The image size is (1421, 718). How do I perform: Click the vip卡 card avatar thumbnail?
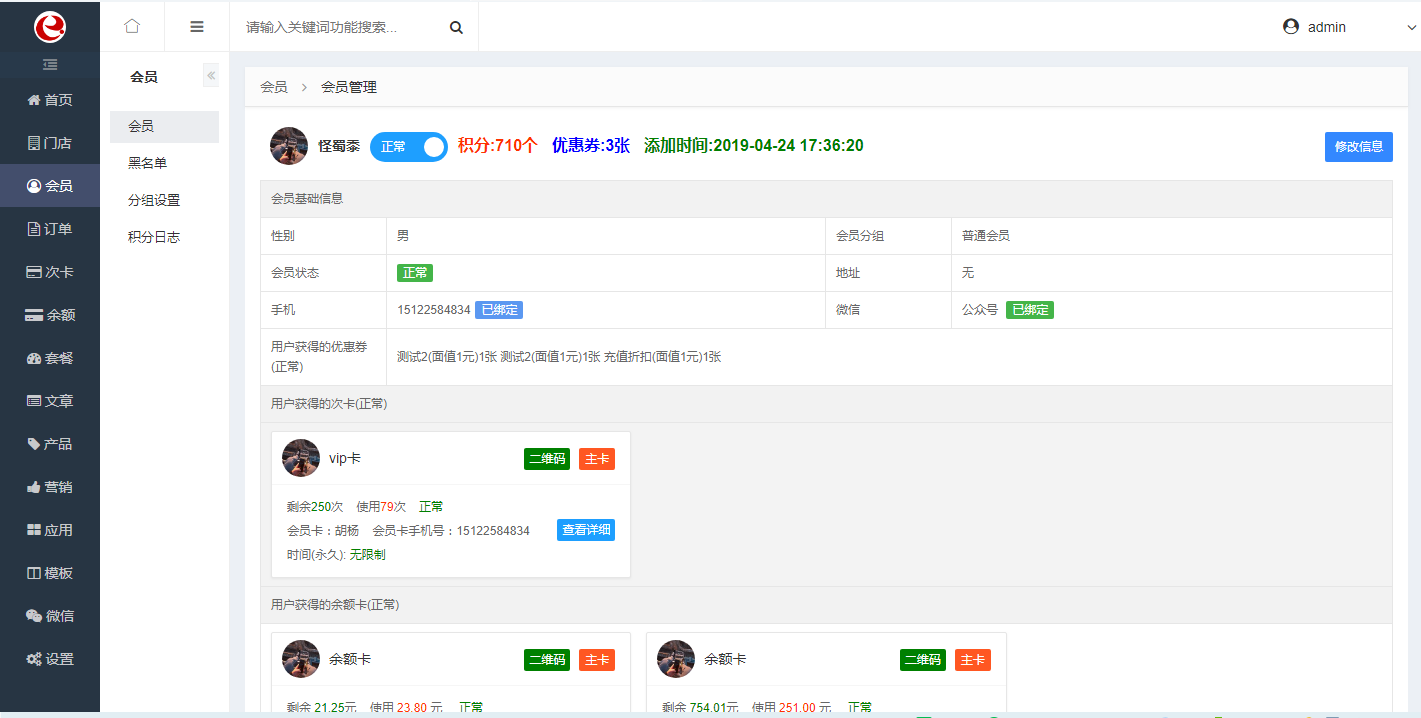[301, 458]
